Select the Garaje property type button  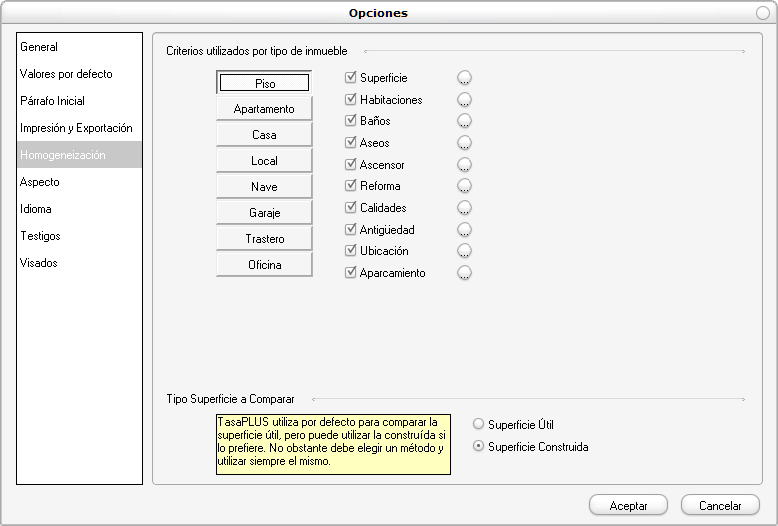tap(264, 213)
